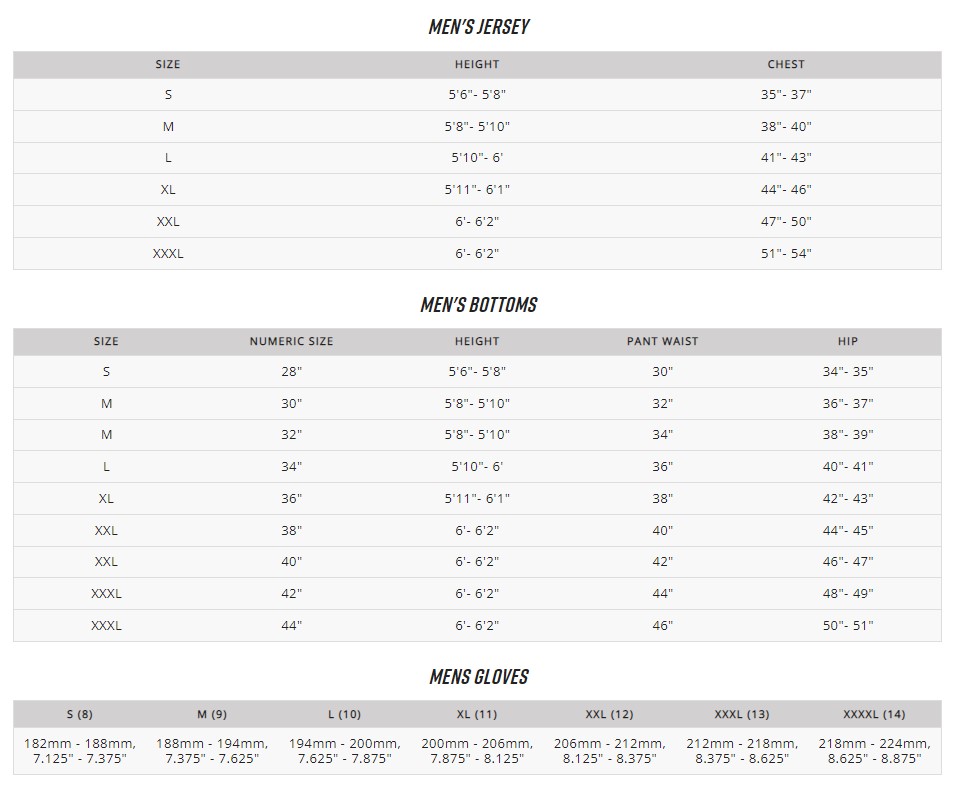Click the 51"- 54" chest measurement cell
The width and height of the screenshot is (953, 786).
tap(786, 253)
